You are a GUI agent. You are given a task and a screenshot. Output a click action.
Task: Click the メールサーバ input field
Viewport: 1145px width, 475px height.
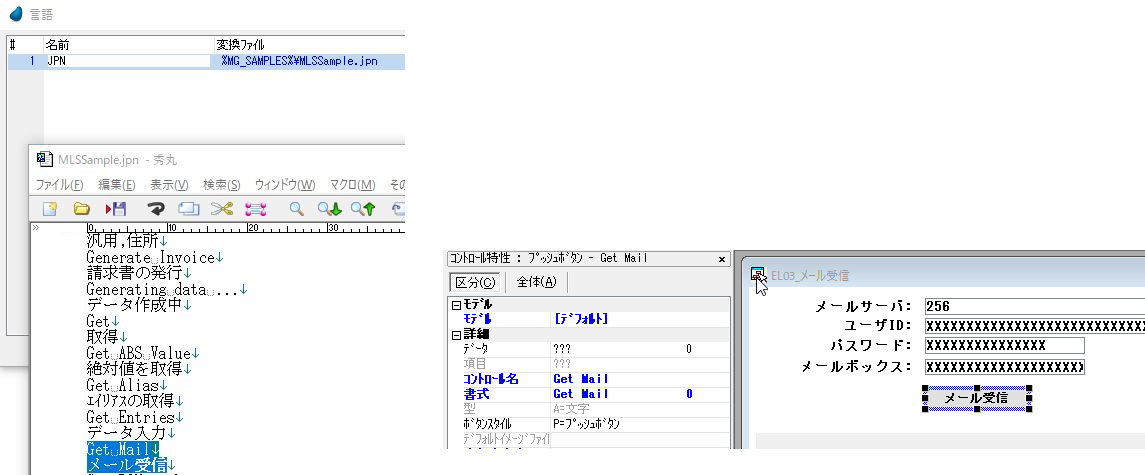[1030, 306]
